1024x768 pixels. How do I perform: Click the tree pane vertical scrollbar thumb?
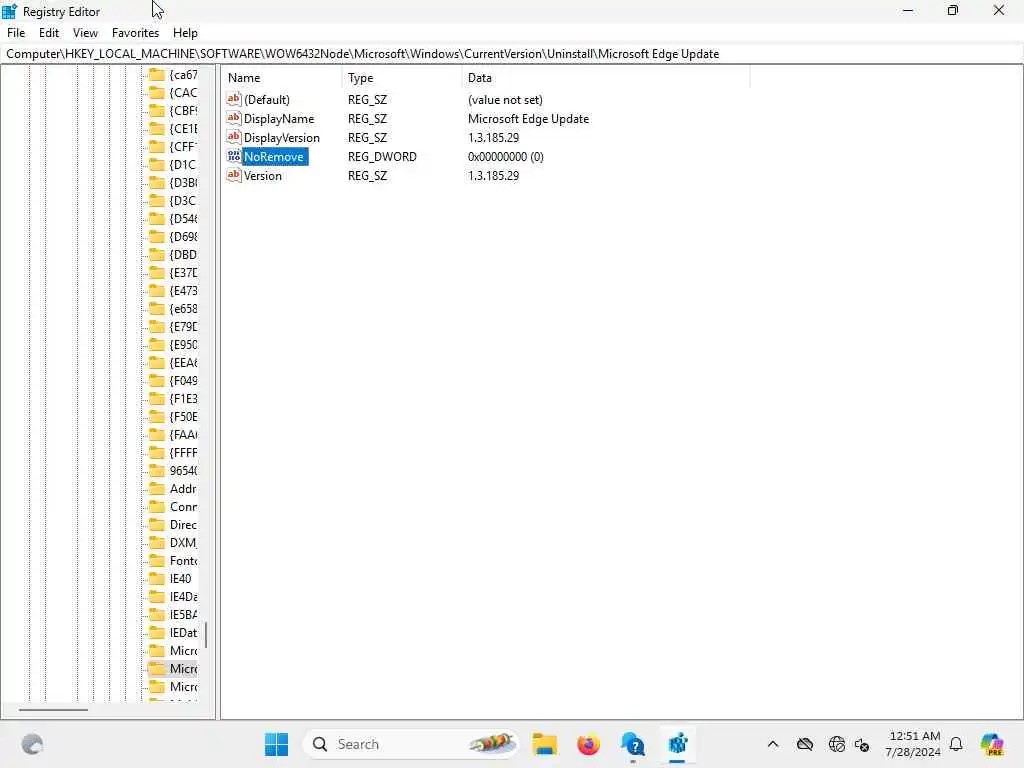206,634
